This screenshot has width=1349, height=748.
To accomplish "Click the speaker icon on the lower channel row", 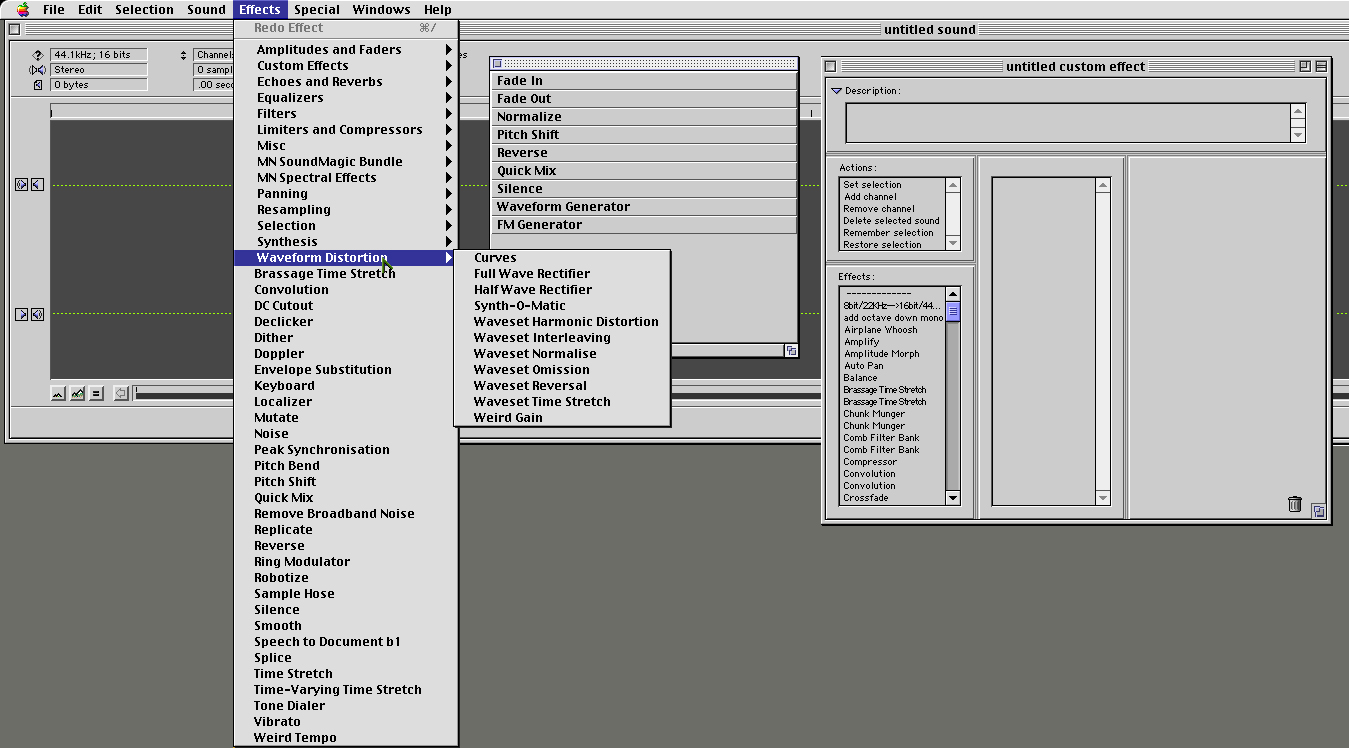I will (x=37, y=314).
